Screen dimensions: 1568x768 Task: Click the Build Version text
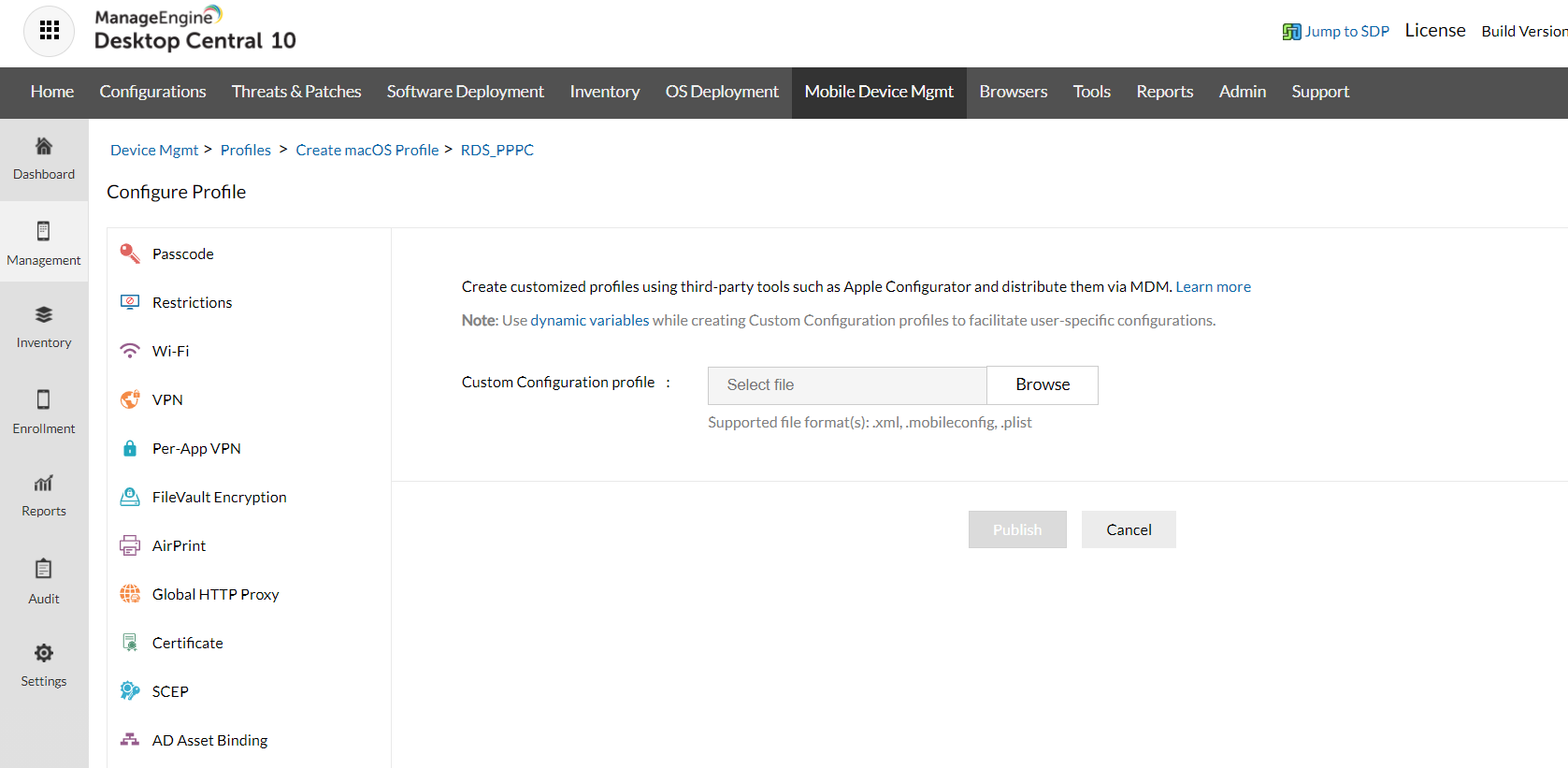click(1524, 31)
